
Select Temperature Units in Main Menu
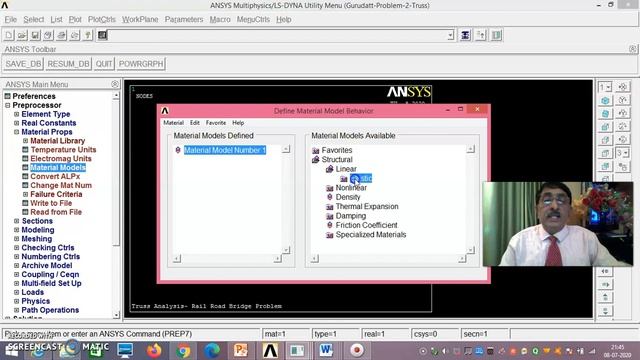pyautogui.click(x=63, y=150)
